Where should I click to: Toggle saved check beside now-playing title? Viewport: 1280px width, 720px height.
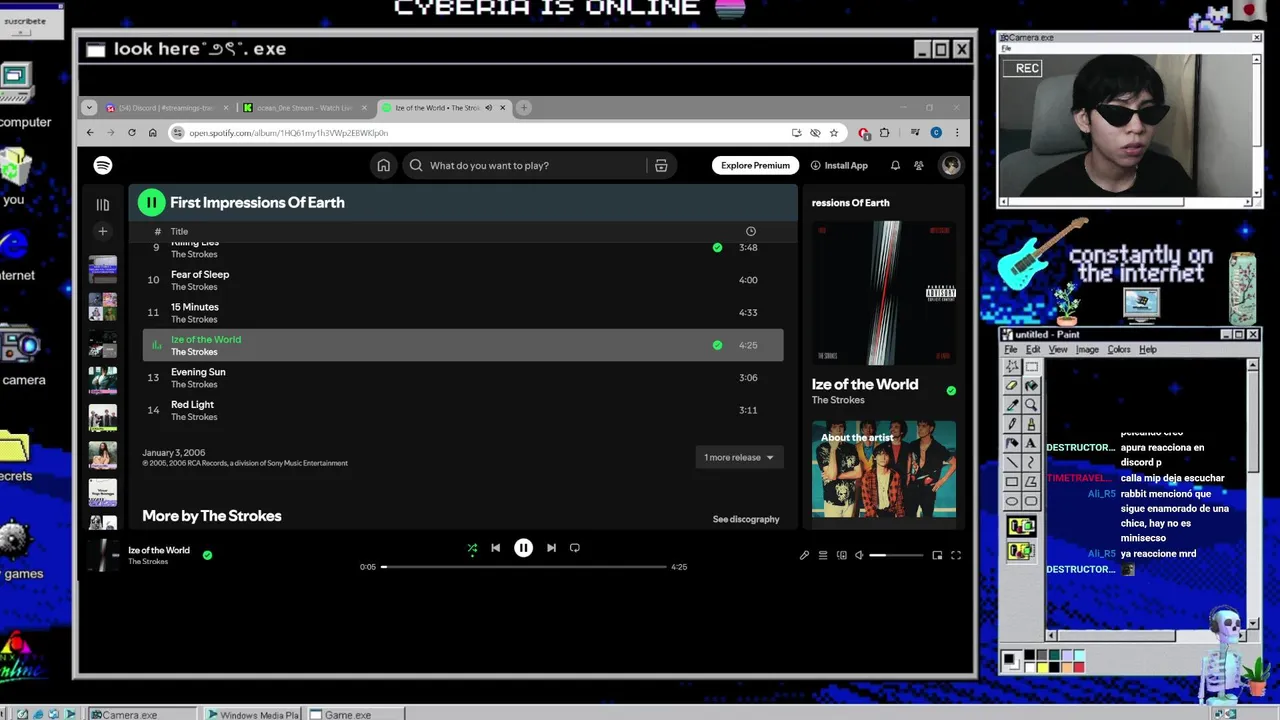click(x=207, y=555)
